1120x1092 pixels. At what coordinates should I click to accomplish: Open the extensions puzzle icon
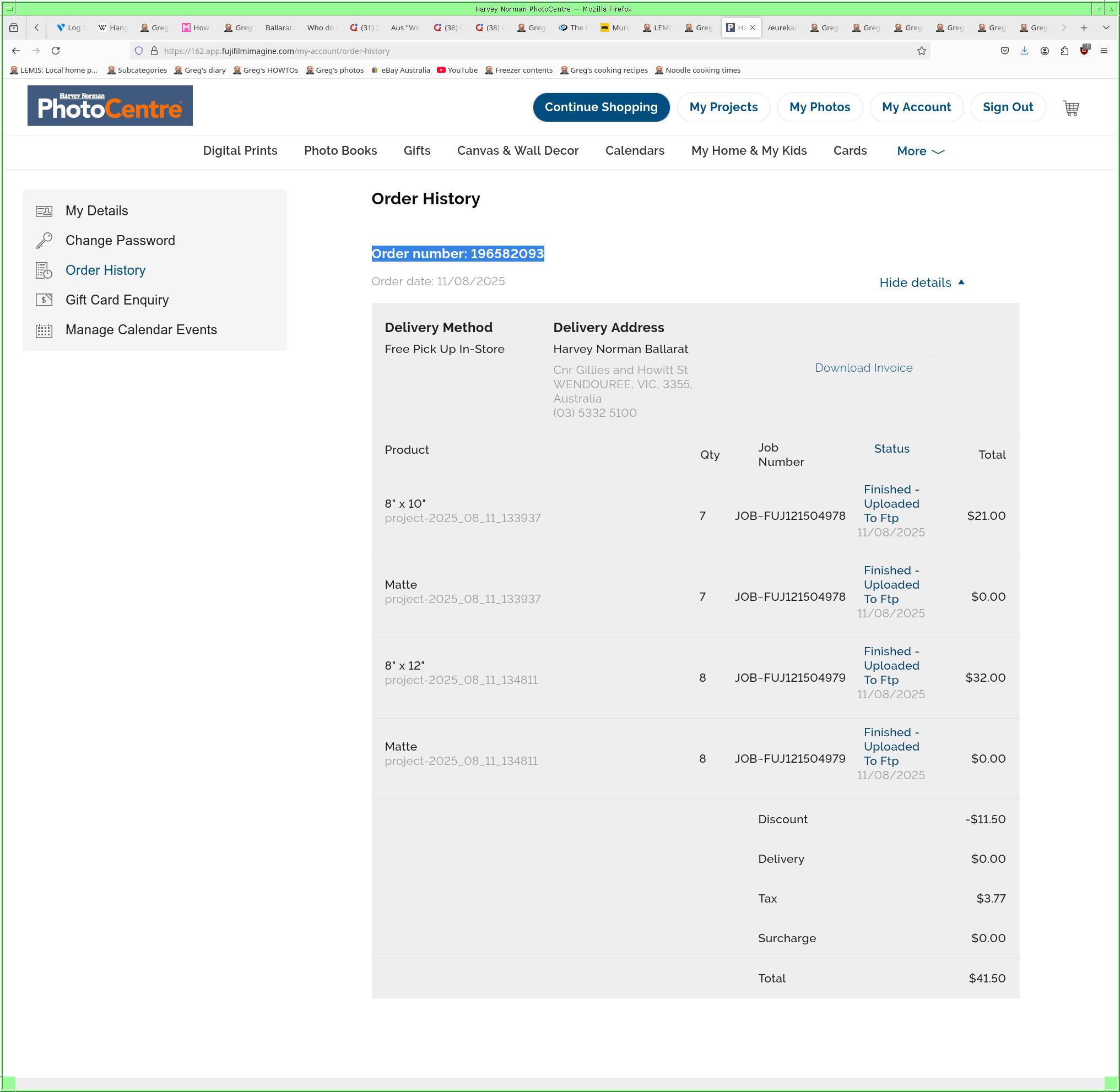pos(1064,51)
